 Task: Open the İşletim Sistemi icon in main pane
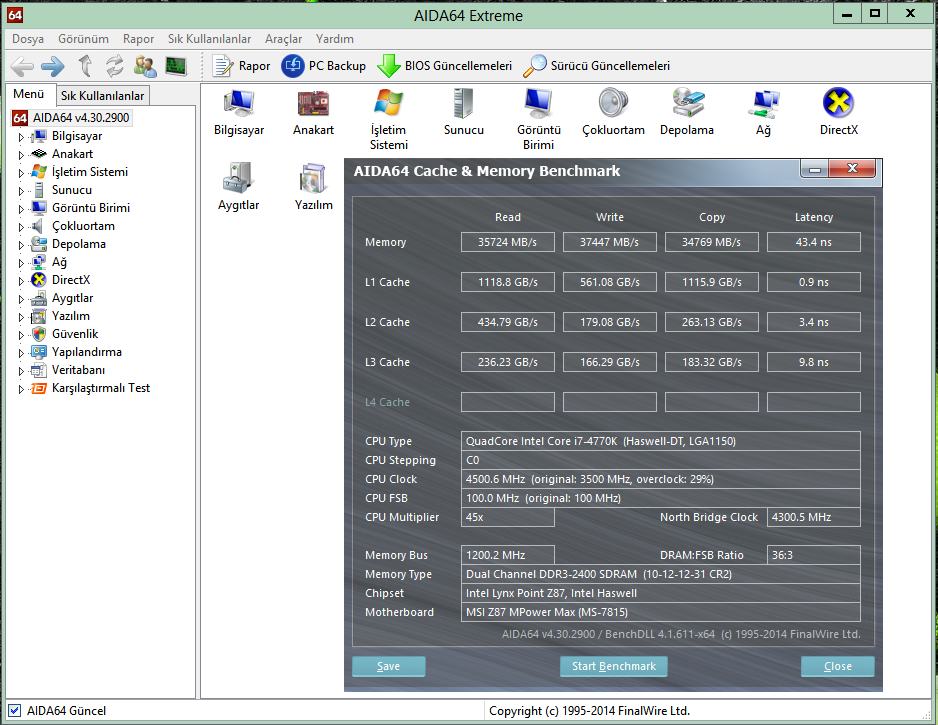(x=389, y=120)
